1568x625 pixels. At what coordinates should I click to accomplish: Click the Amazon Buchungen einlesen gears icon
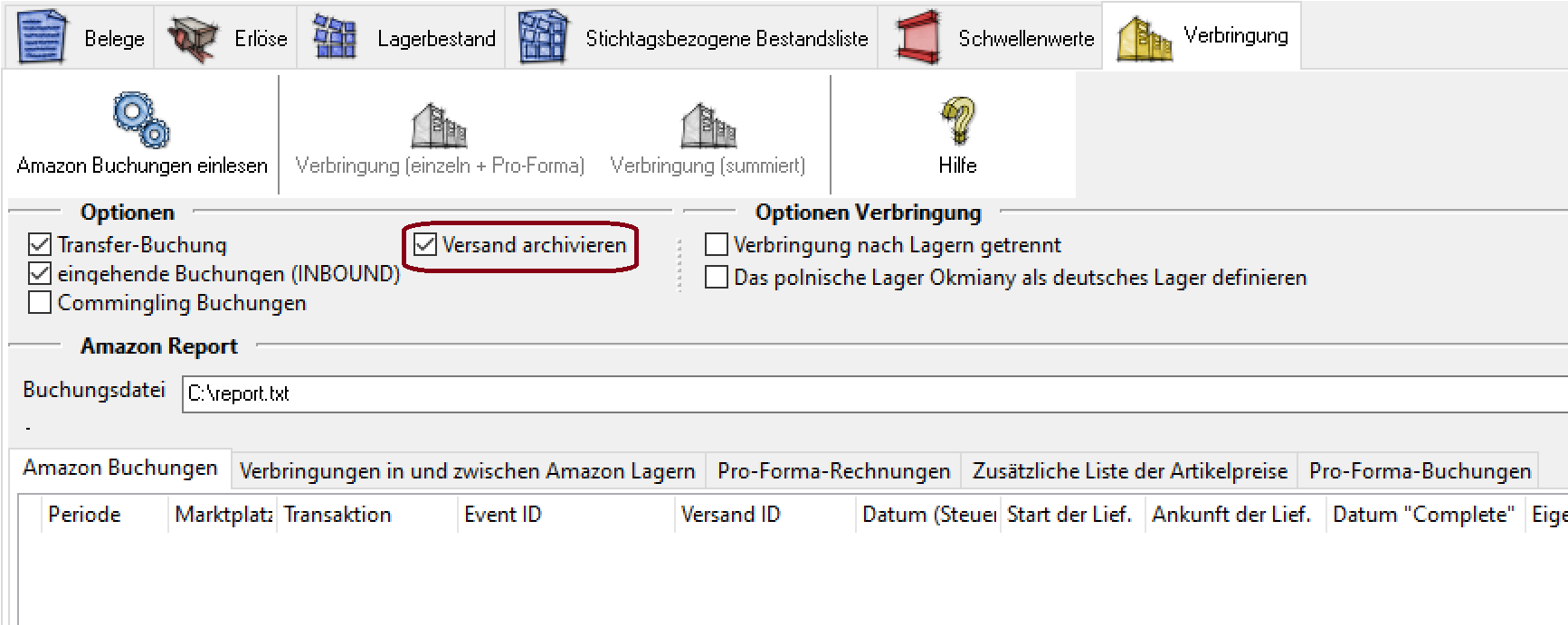[x=141, y=119]
